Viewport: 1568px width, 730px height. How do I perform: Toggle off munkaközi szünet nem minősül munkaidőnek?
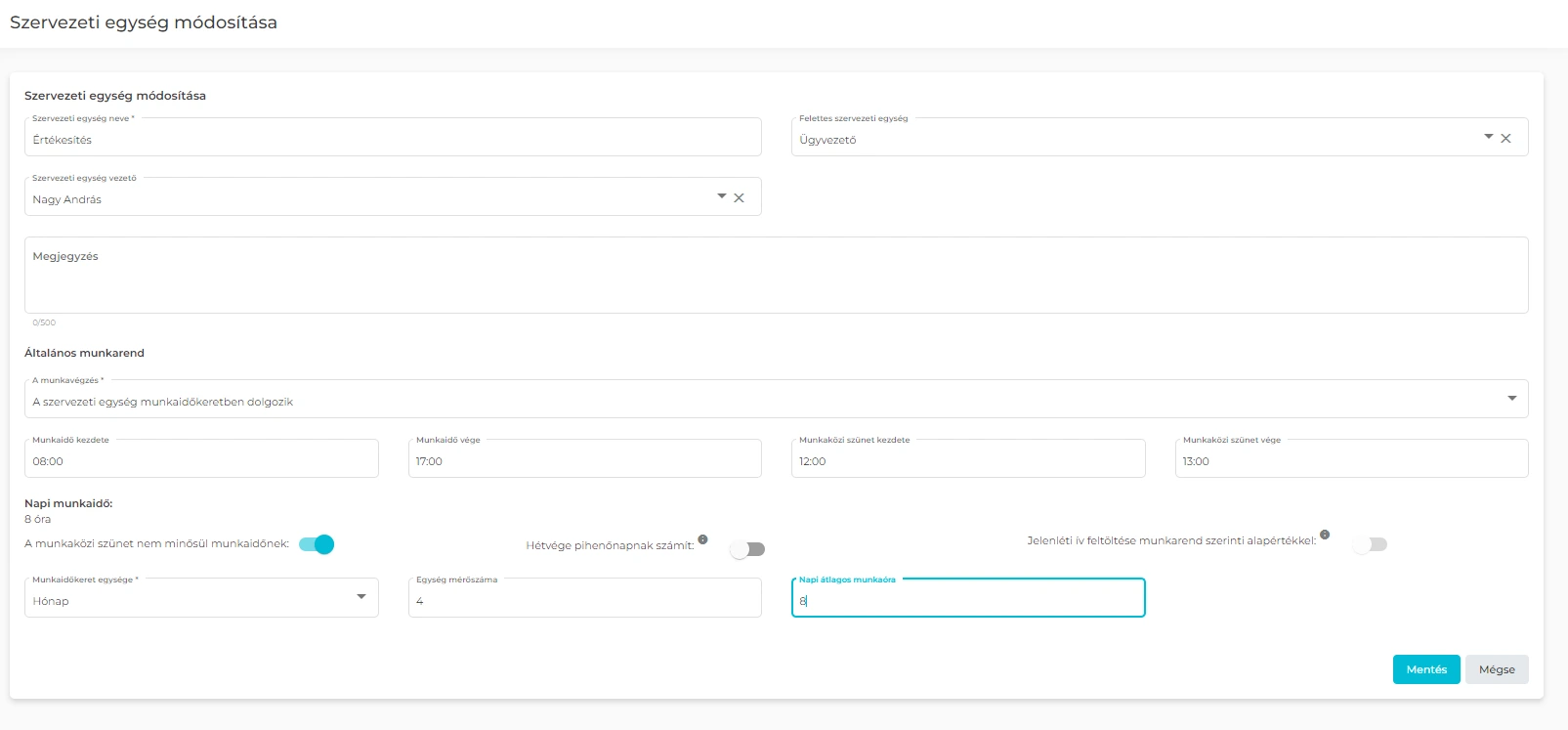(317, 544)
